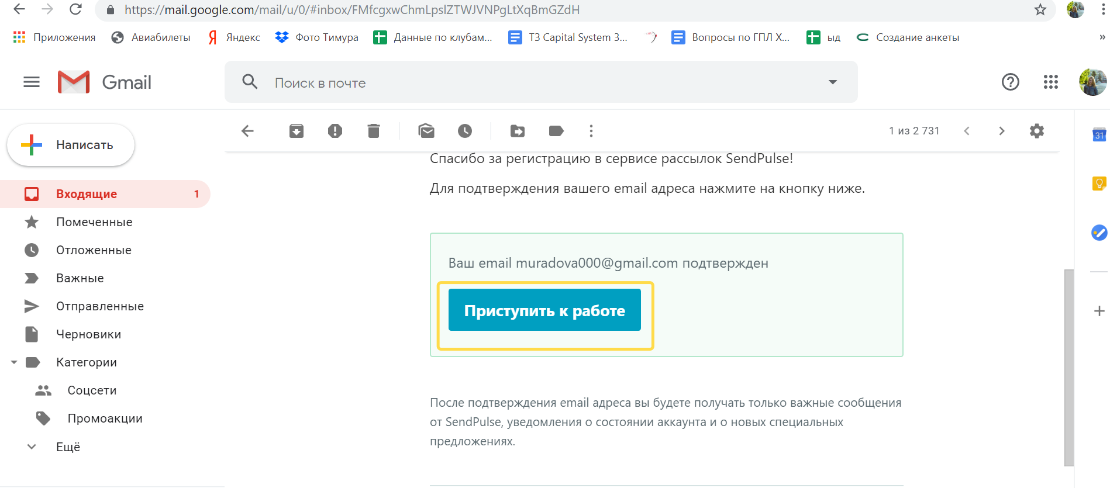The width and height of the screenshot is (1110, 488).
Task: Go back to the inbox list
Action: tap(248, 131)
